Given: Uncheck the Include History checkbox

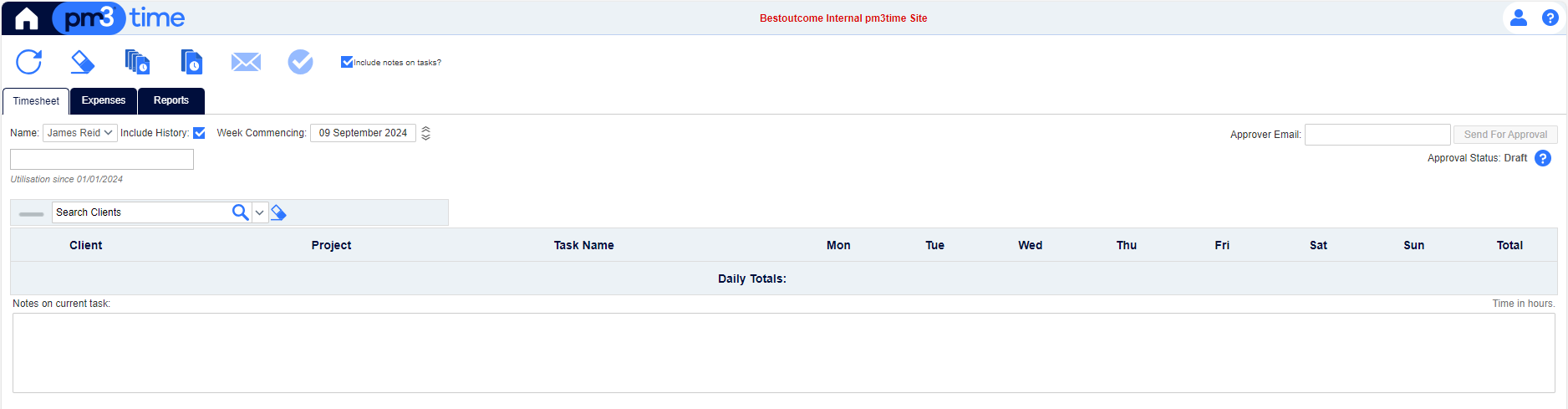Looking at the screenshot, I should tap(199, 133).
